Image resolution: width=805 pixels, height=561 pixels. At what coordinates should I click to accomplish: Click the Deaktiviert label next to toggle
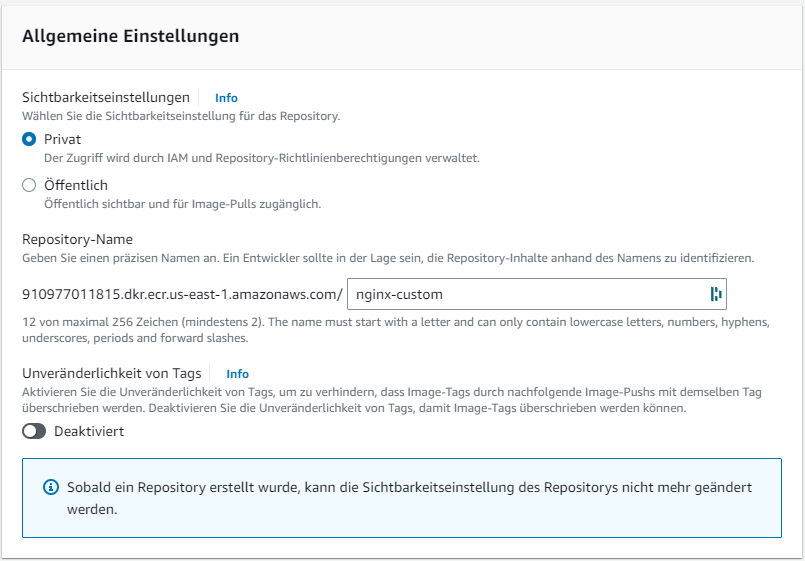click(x=89, y=431)
